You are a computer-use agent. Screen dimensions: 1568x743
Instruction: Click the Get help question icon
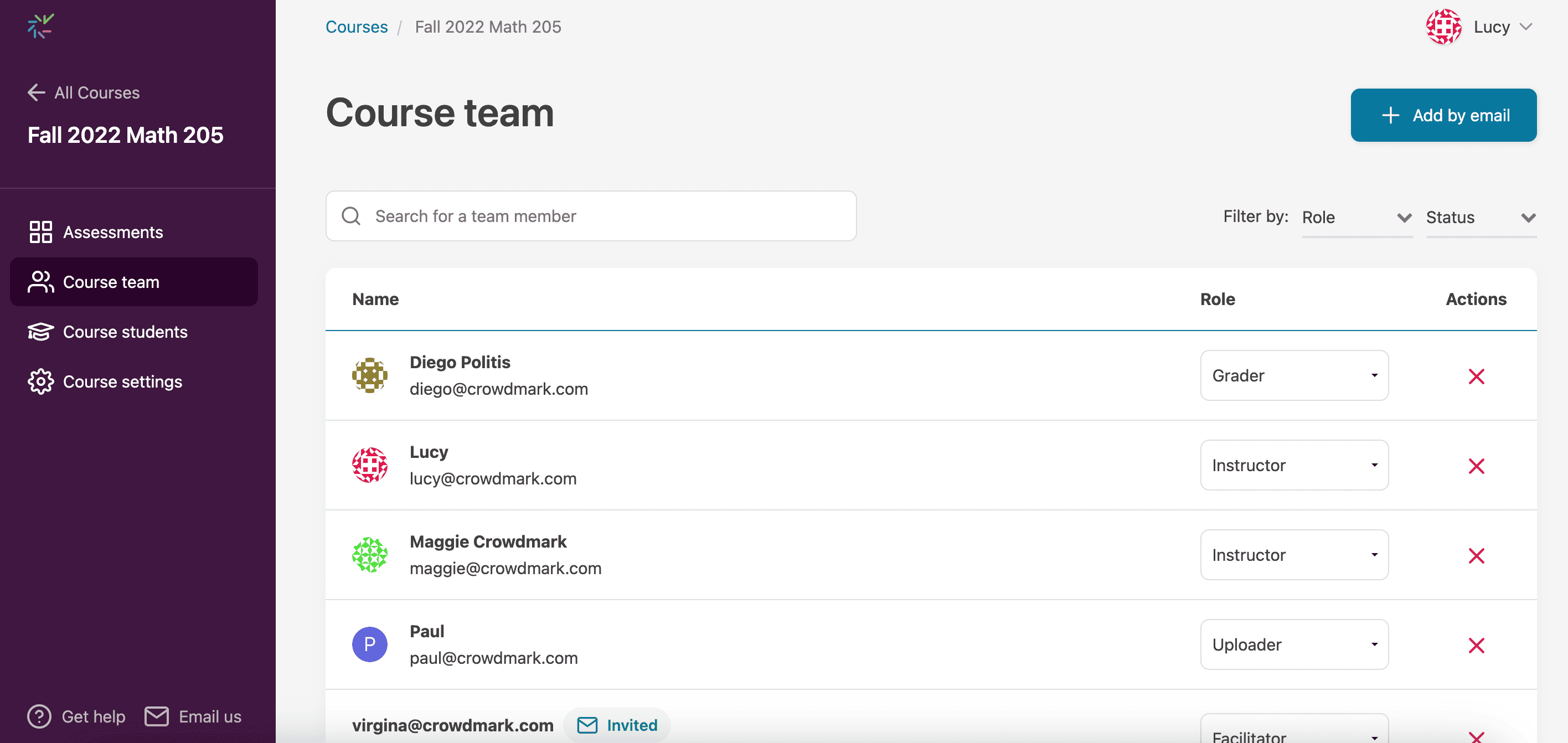click(39, 716)
